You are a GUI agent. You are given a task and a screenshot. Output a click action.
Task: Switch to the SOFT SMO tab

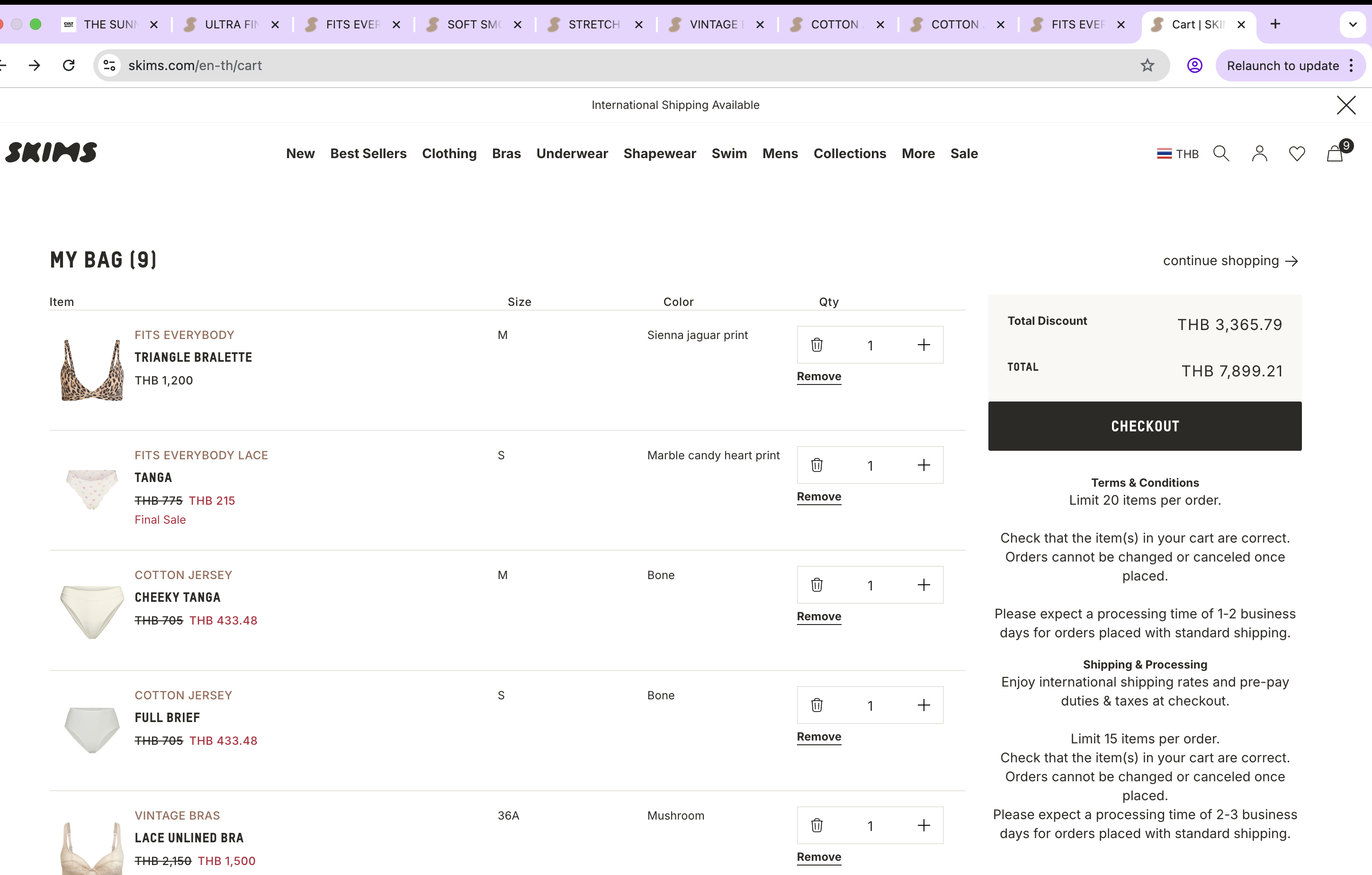pyautogui.click(x=473, y=25)
